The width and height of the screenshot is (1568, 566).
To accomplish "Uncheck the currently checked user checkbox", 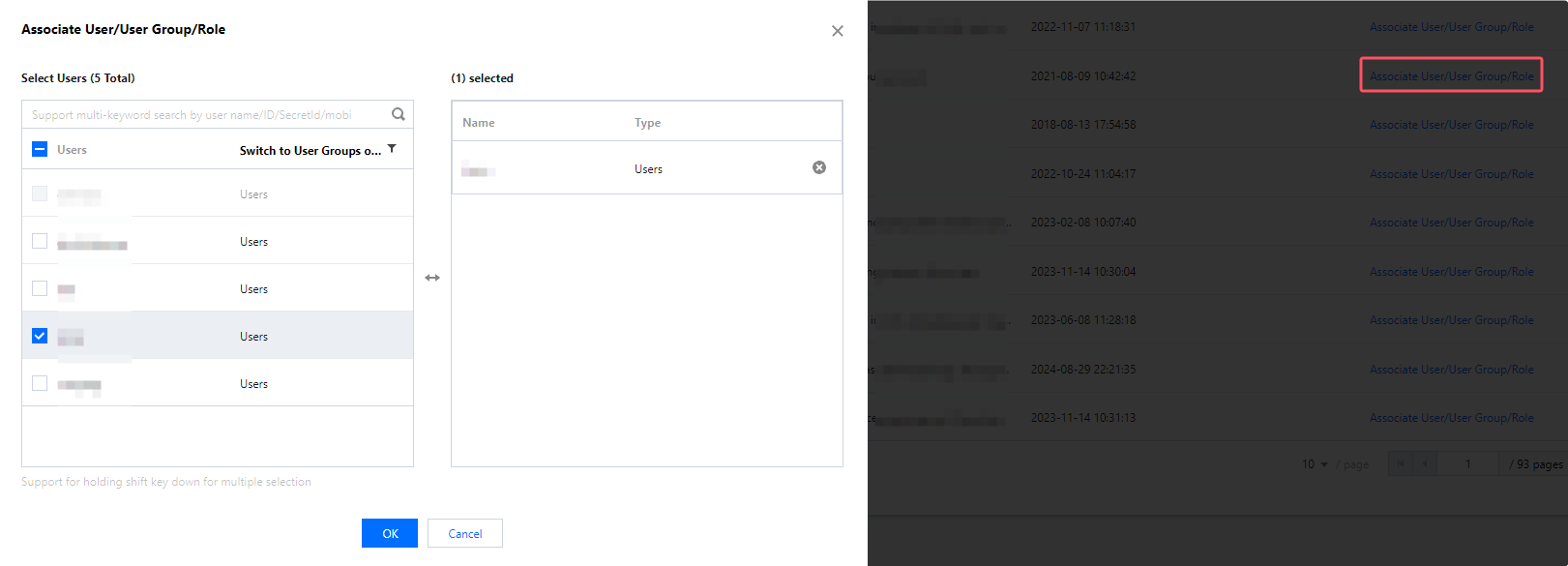I will pyautogui.click(x=40, y=336).
